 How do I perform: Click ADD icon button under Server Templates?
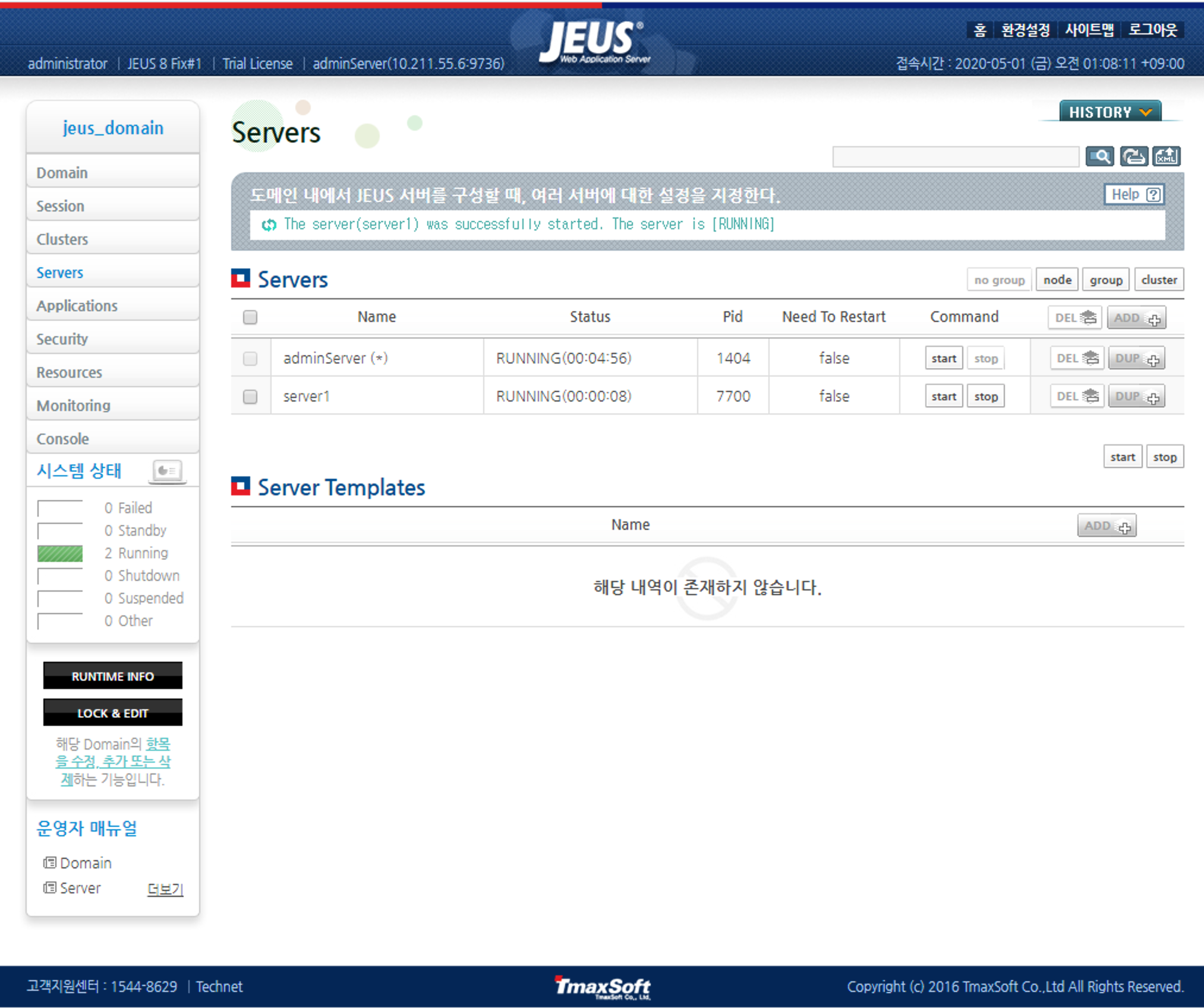1106,526
